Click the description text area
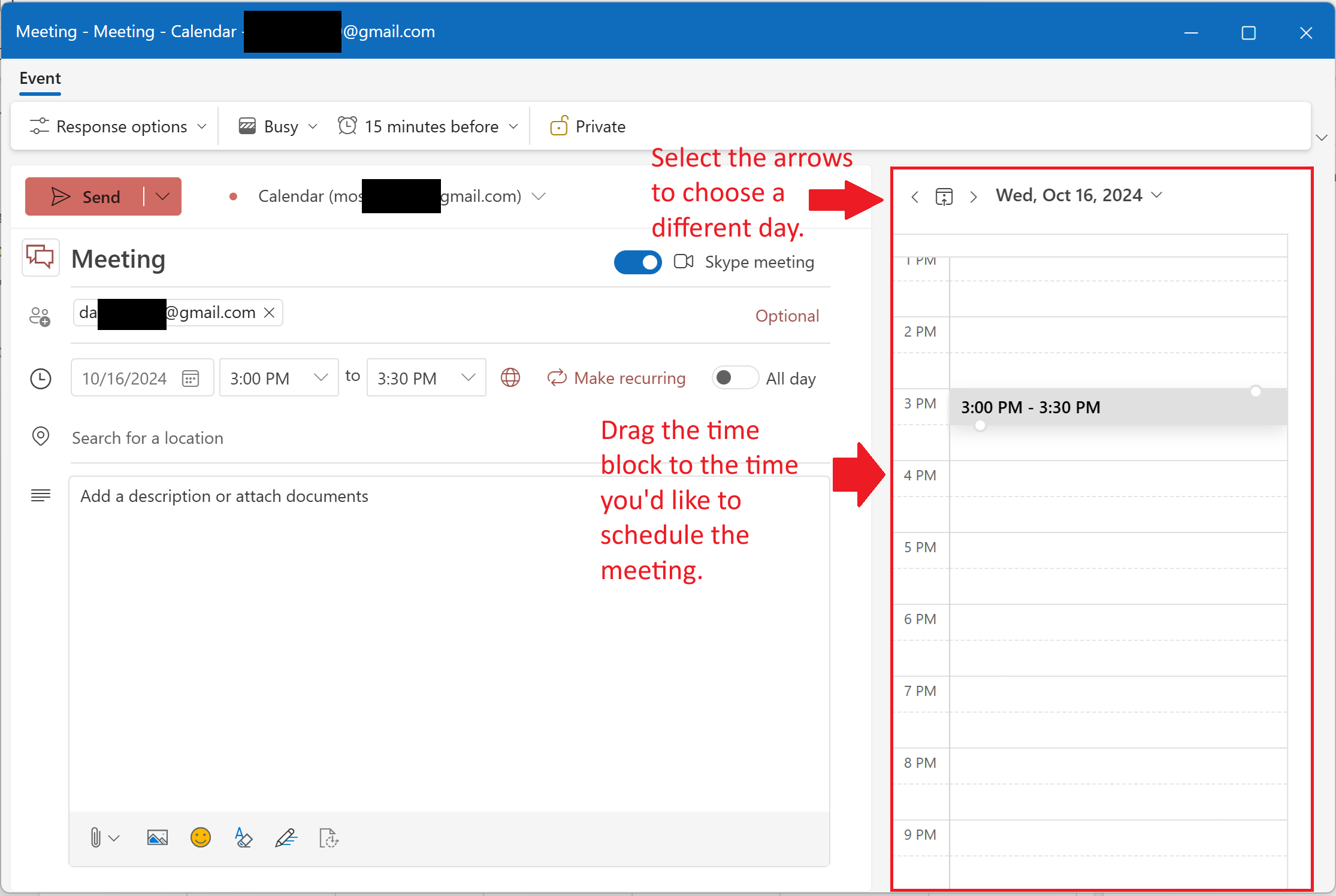This screenshot has height=896, width=1336. tap(449, 644)
